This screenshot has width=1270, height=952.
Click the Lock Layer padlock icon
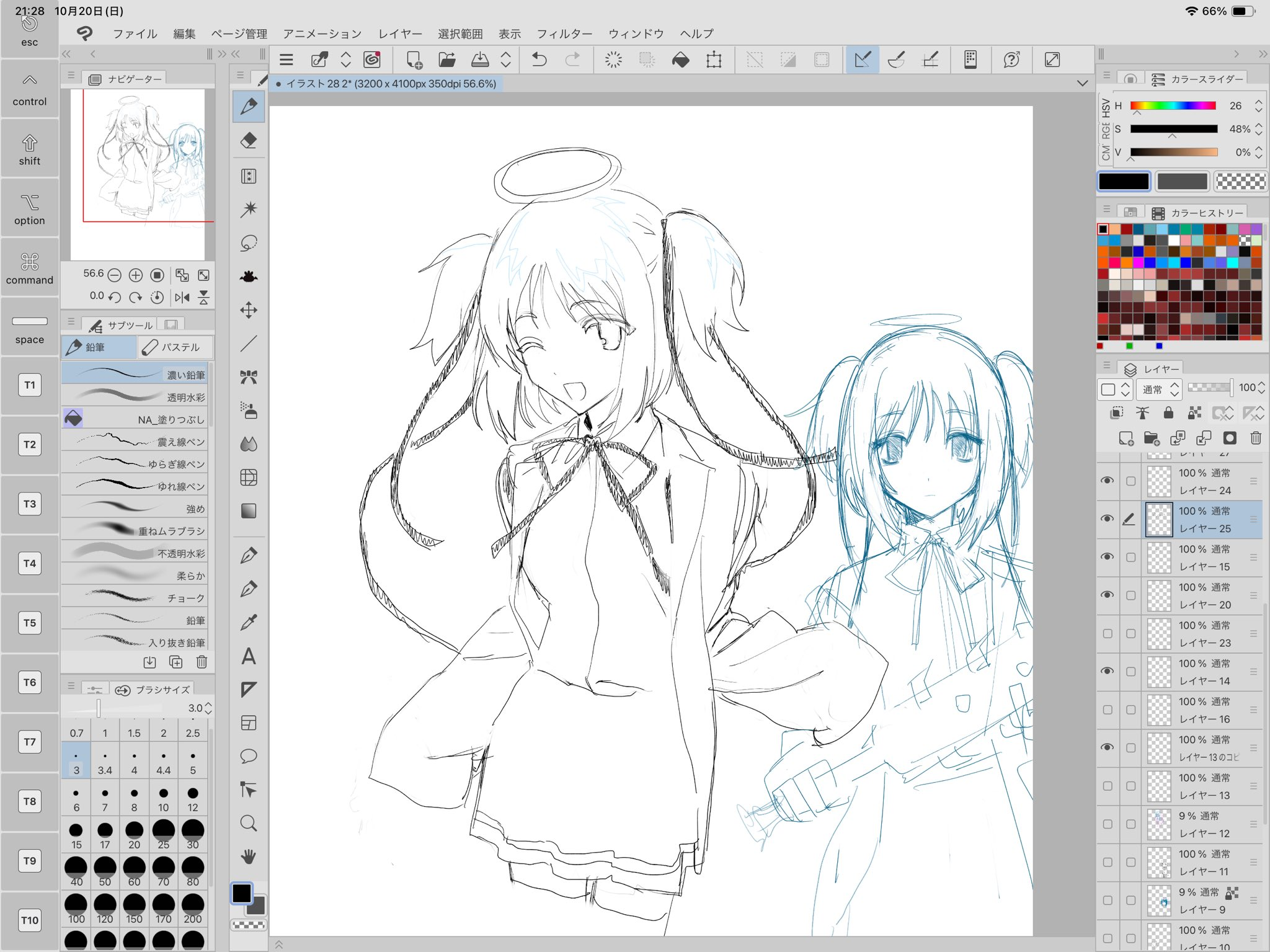(1168, 412)
